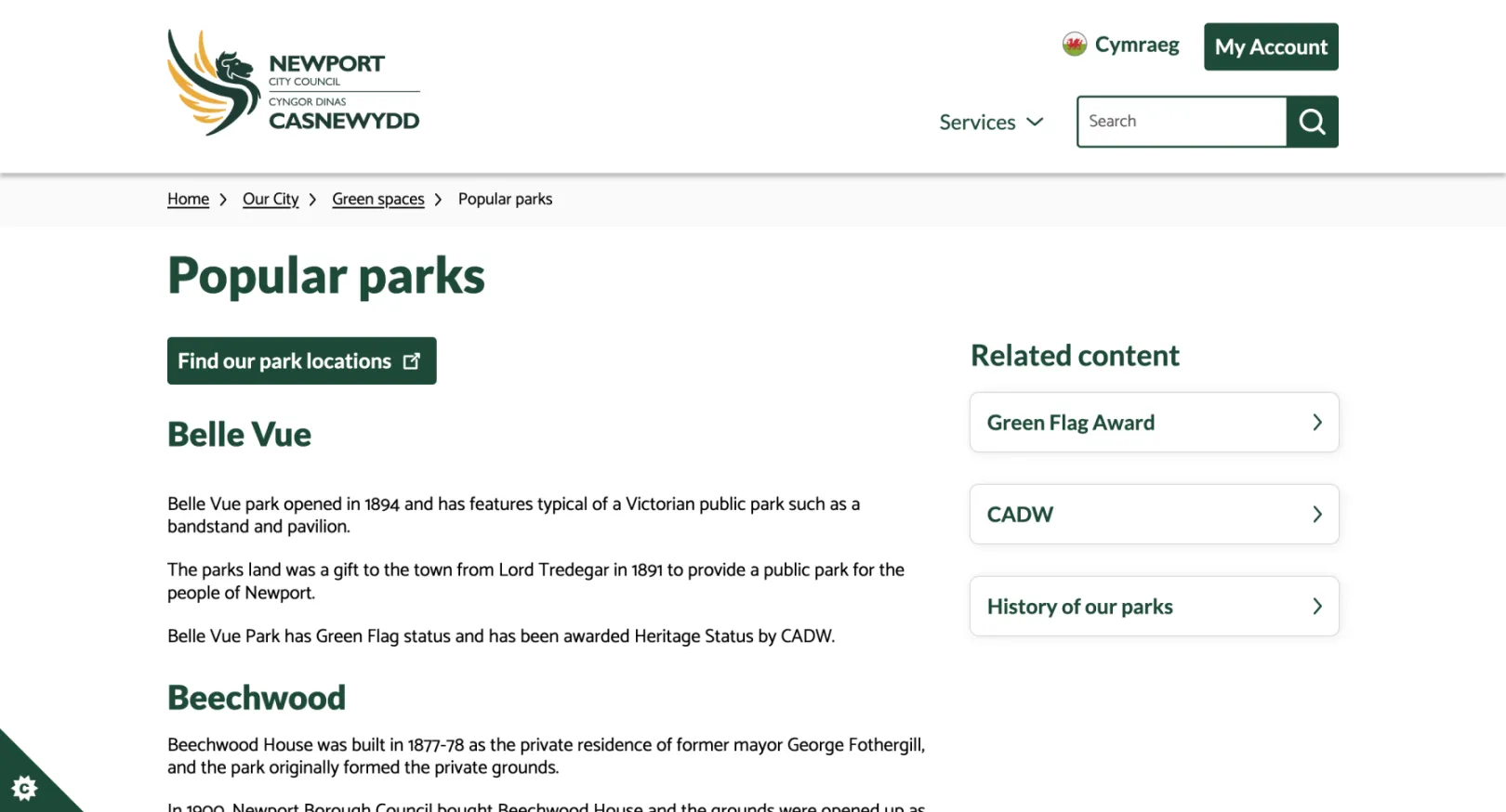This screenshot has width=1506, height=812.
Task: Click the Welsh flag icon
Action: pos(1074,45)
